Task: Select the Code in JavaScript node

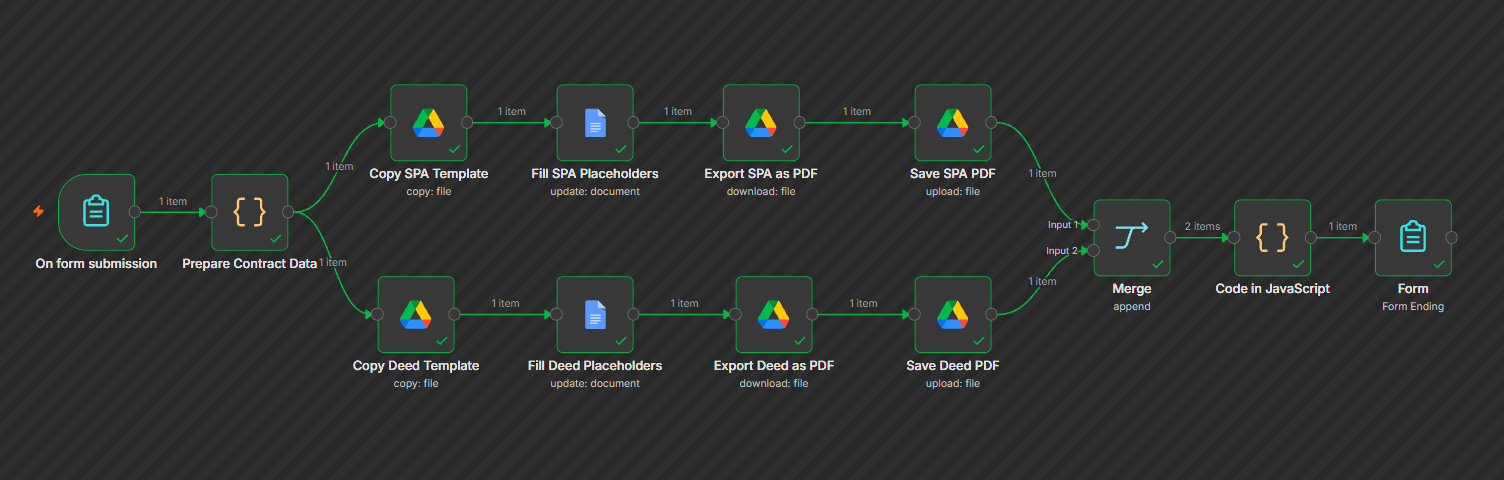Action: [1273, 237]
